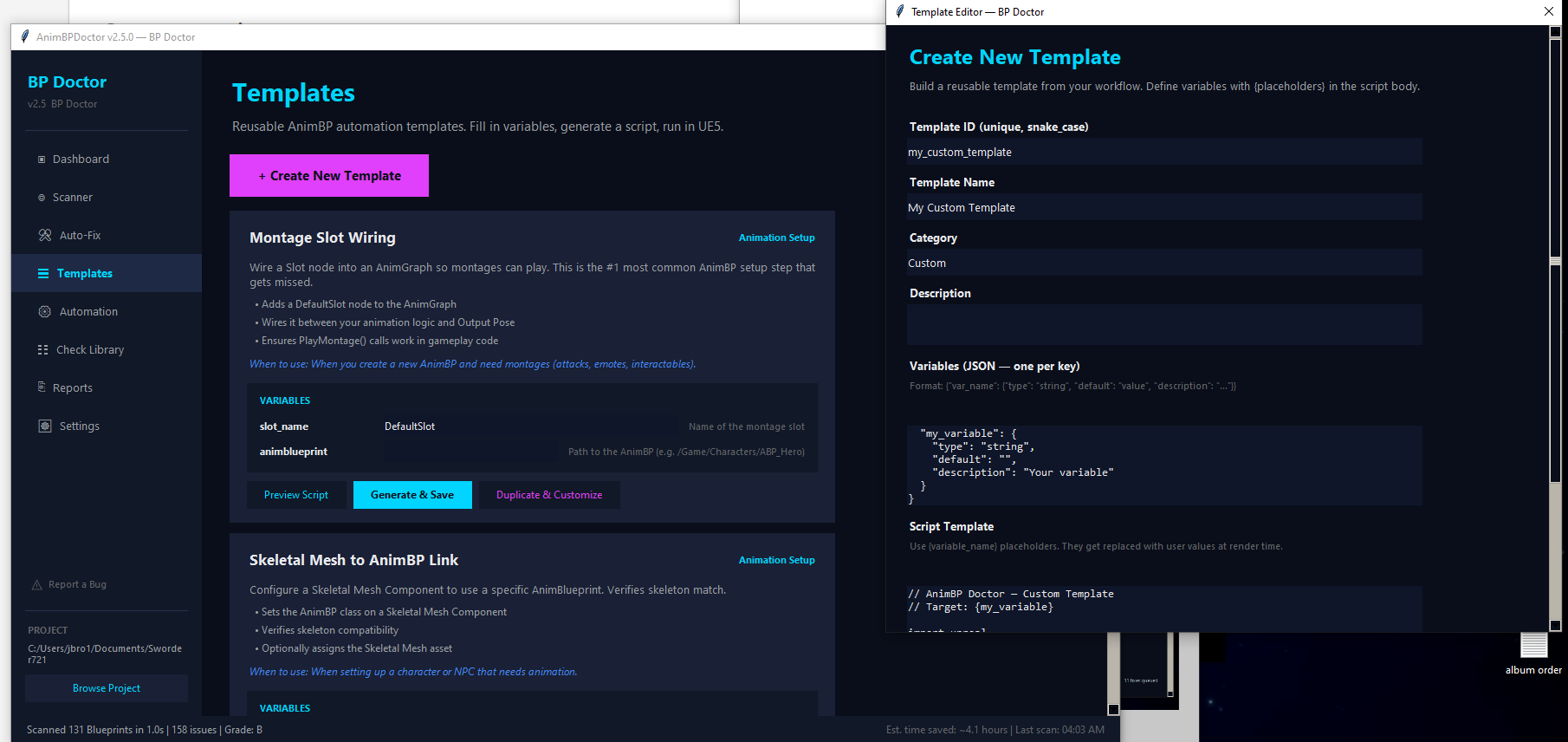Focus the empty Description text box
This screenshot has height=742, width=1568.
(x=1164, y=324)
